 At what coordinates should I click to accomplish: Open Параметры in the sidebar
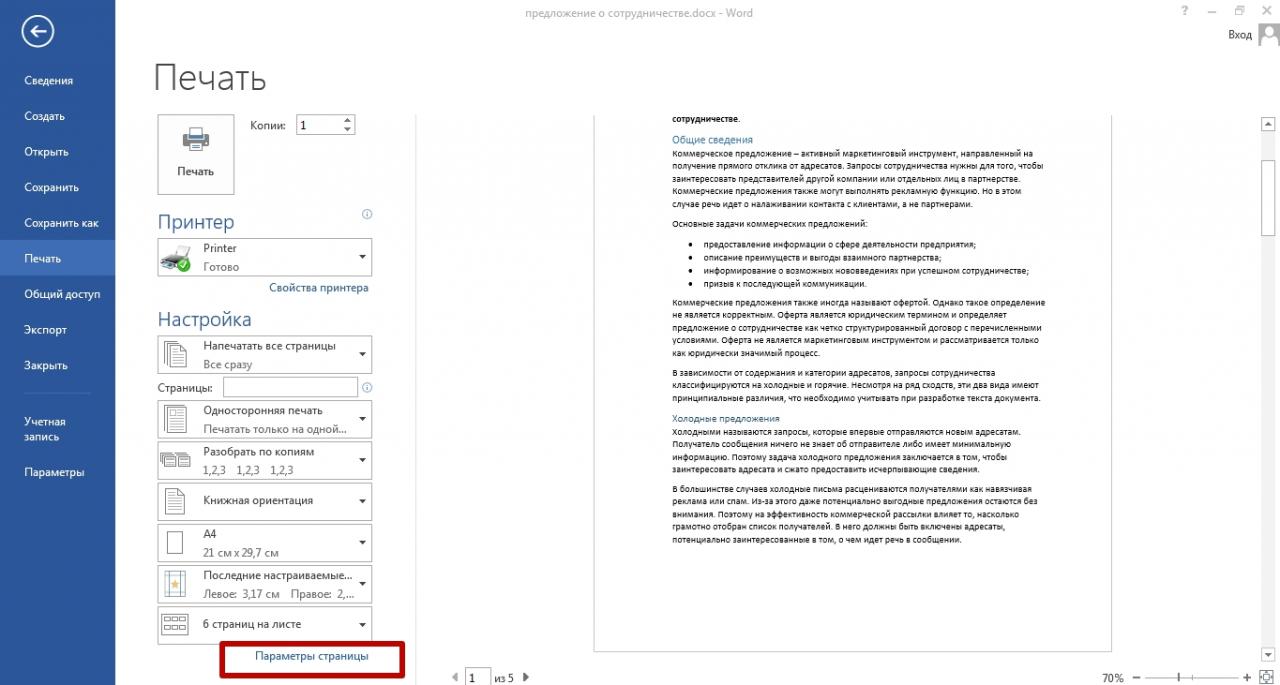[x=57, y=472]
